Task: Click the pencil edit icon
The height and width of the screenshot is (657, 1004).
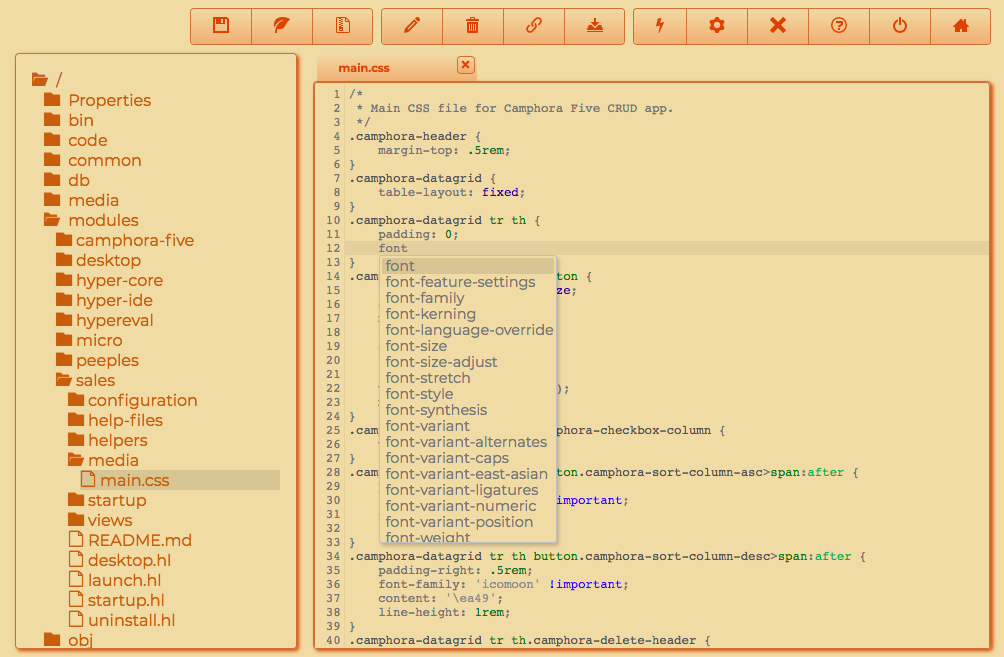Action: tap(412, 26)
